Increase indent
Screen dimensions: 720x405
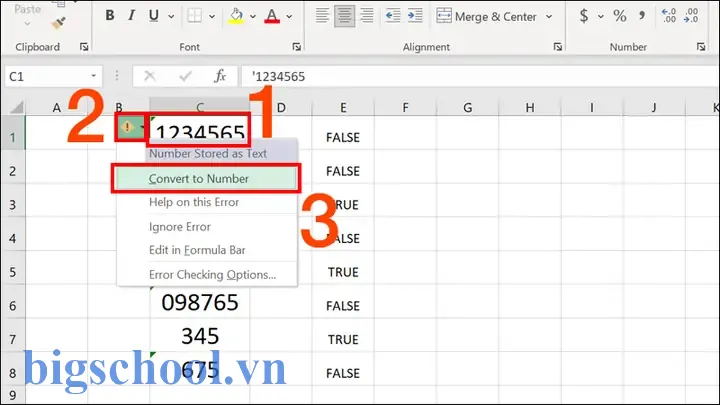pos(415,16)
